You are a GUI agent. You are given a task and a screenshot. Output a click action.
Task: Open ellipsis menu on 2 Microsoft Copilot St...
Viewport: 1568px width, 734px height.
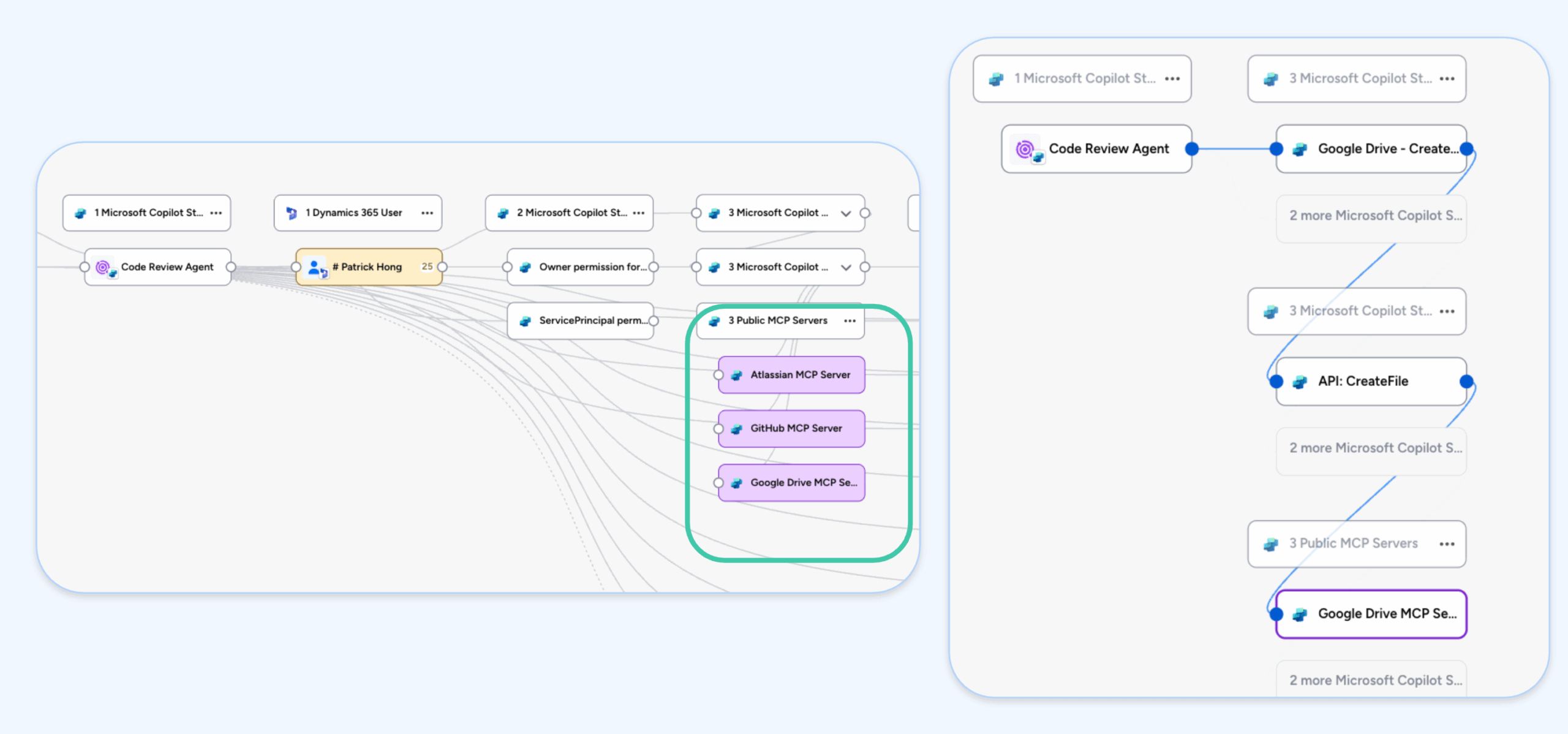(x=639, y=213)
